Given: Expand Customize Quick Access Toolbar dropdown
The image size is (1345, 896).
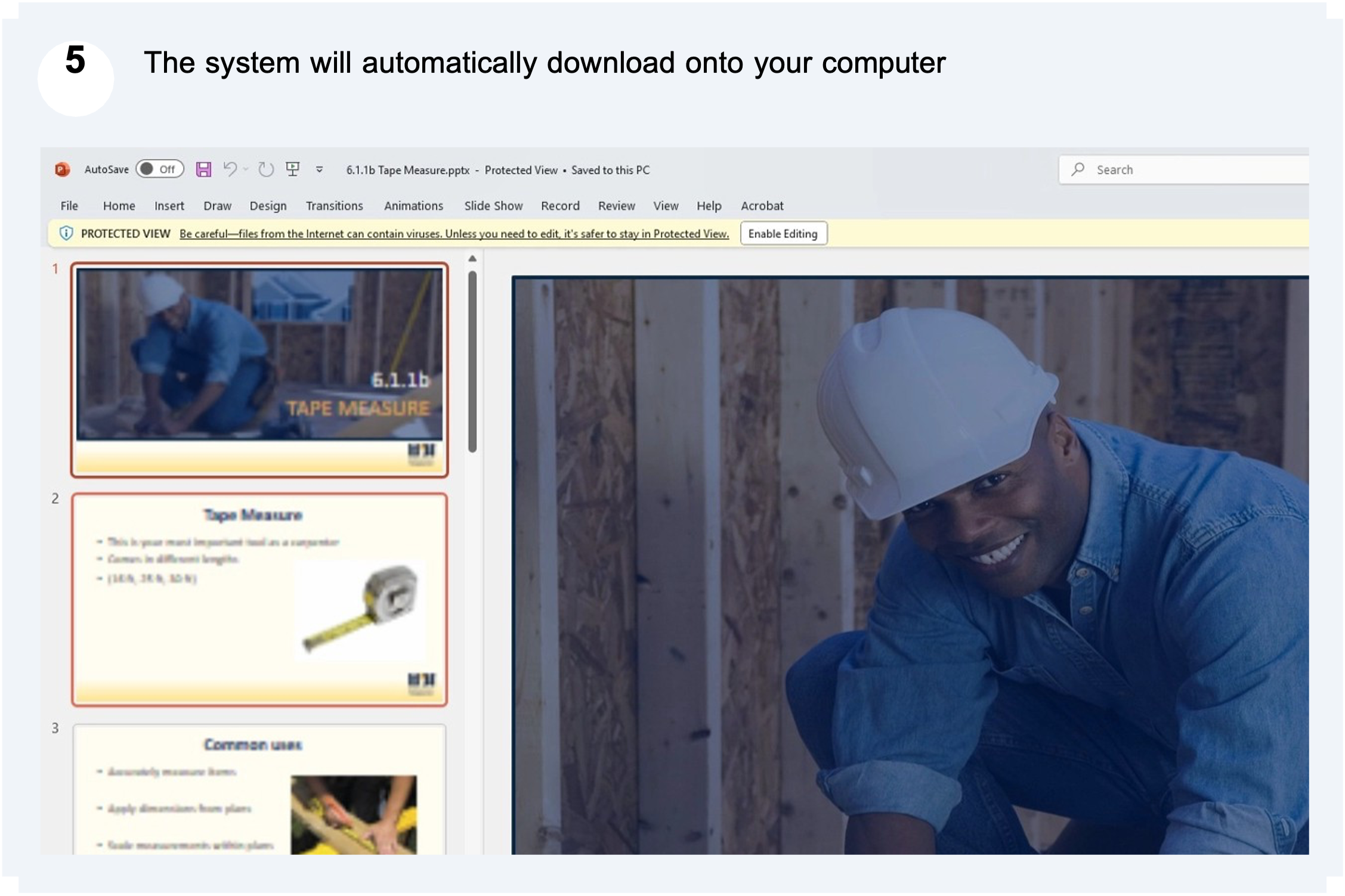Looking at the screenshot, I should [320, 170].
